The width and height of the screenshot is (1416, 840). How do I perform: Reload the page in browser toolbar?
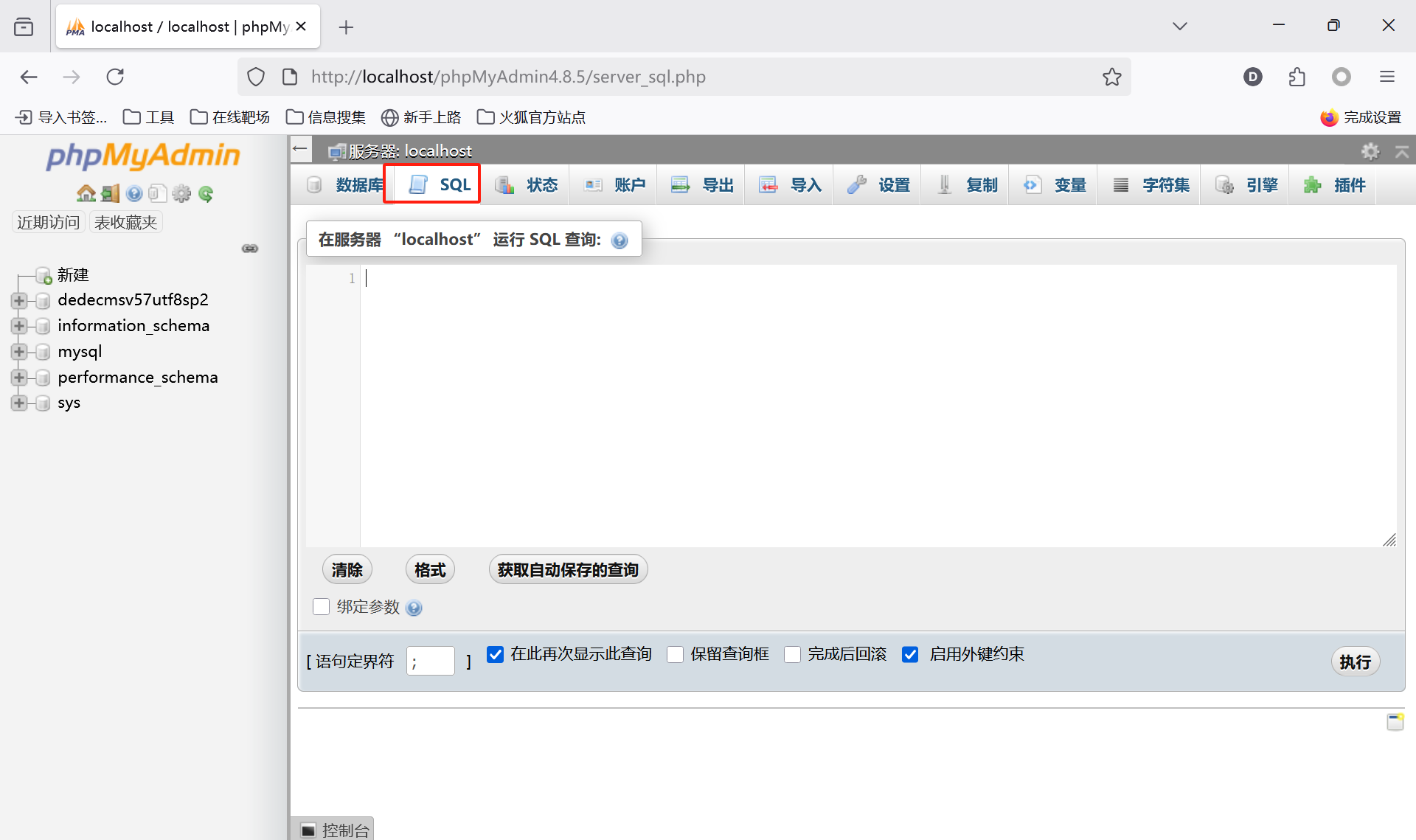115,77
